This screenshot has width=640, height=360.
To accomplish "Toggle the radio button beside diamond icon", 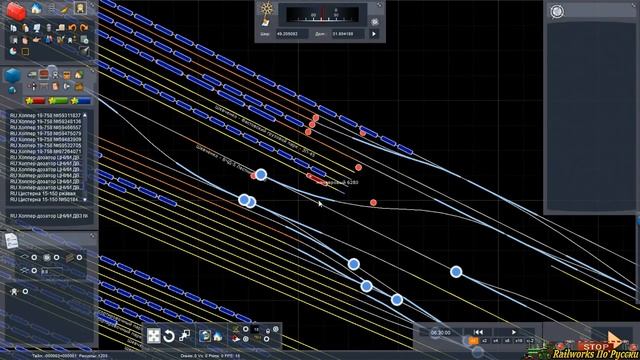I will click(x=34, y=258).
